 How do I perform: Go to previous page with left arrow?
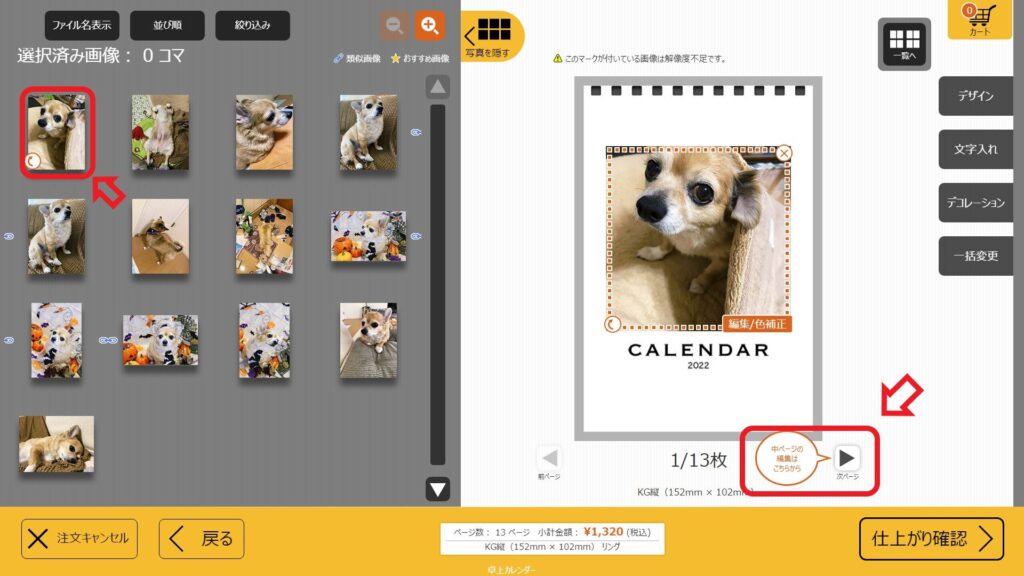550,458
